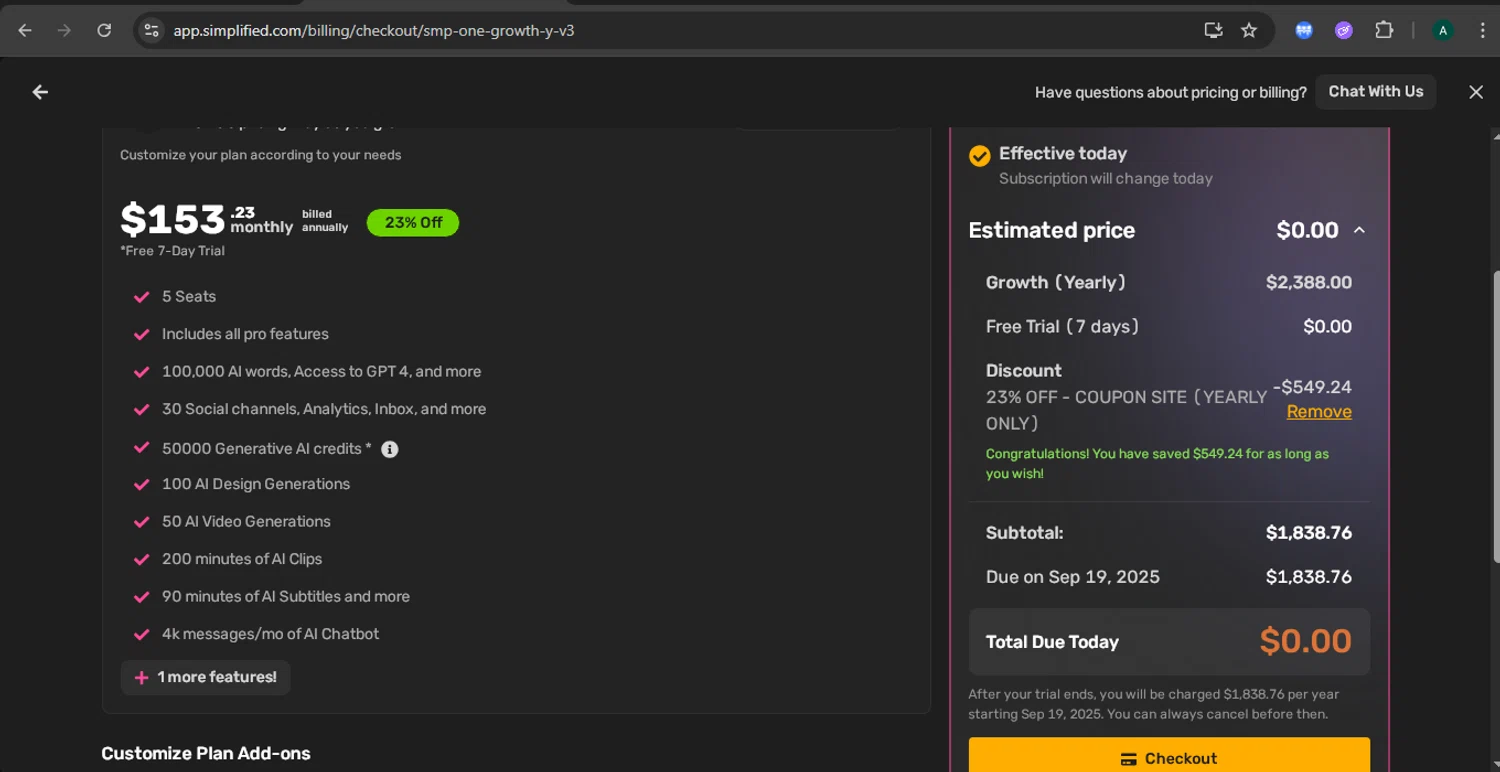The height and width of the screenshot is (772, 1500).
Task: Open the purple extension icon
Action: point(1344,30)
